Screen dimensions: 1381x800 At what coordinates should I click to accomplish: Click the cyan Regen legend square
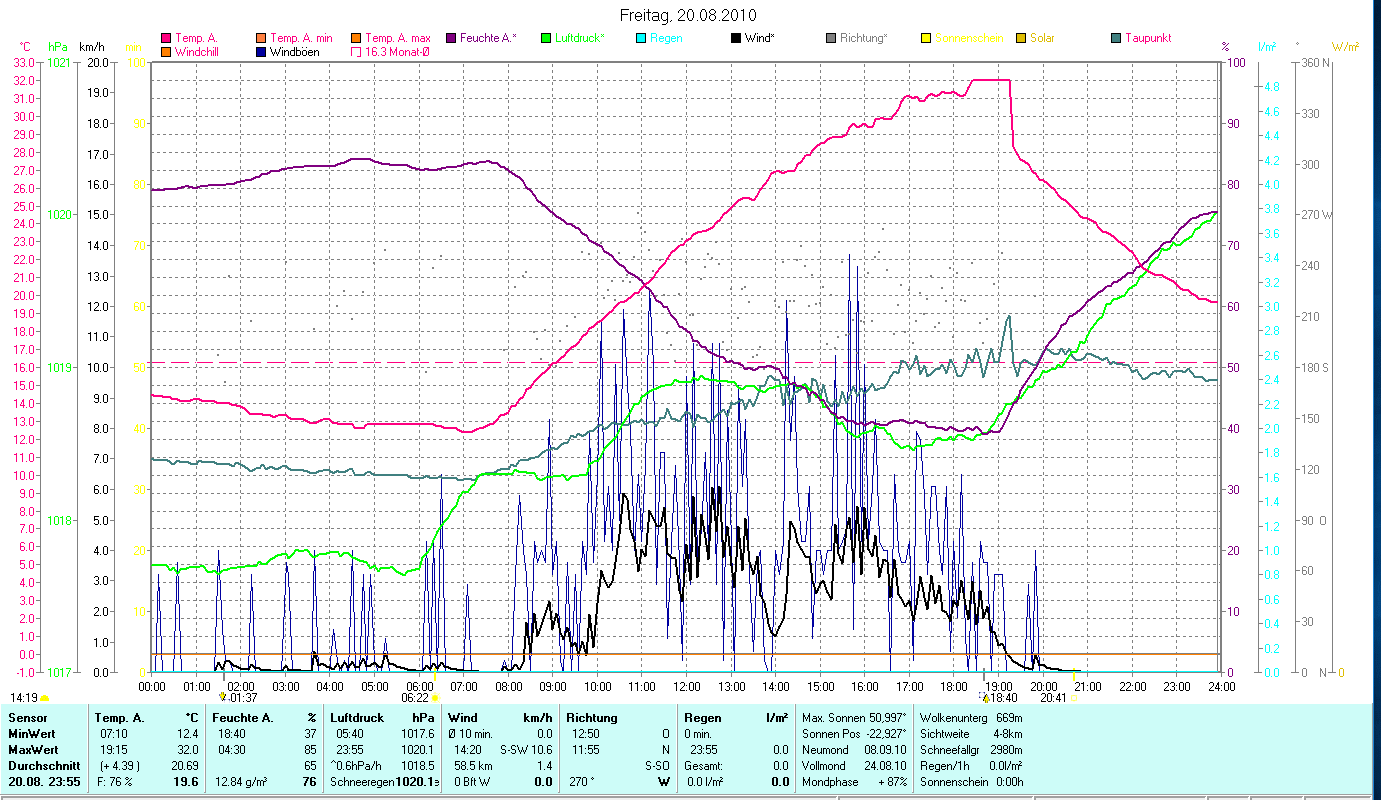coord(641,38)
